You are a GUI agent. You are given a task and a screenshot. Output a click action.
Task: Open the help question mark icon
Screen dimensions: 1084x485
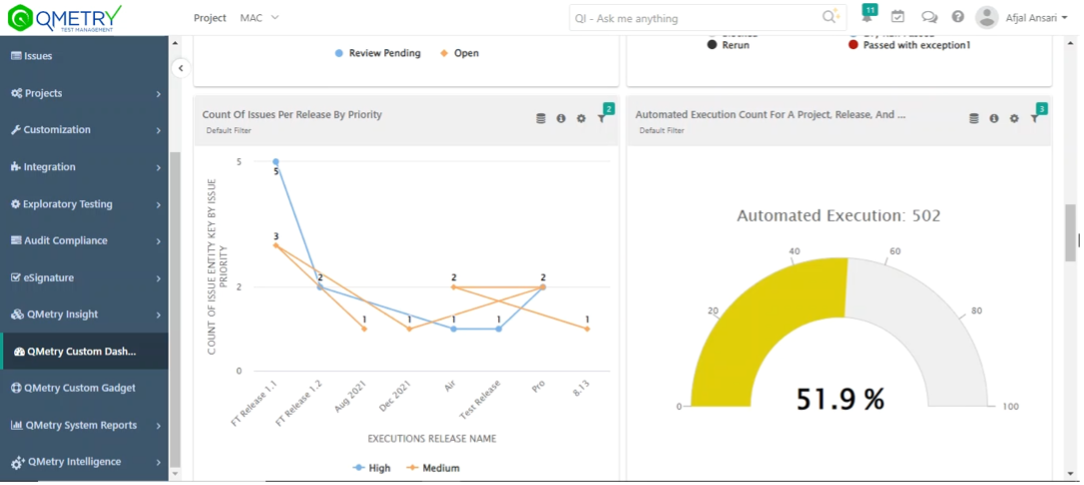(957, 17)
